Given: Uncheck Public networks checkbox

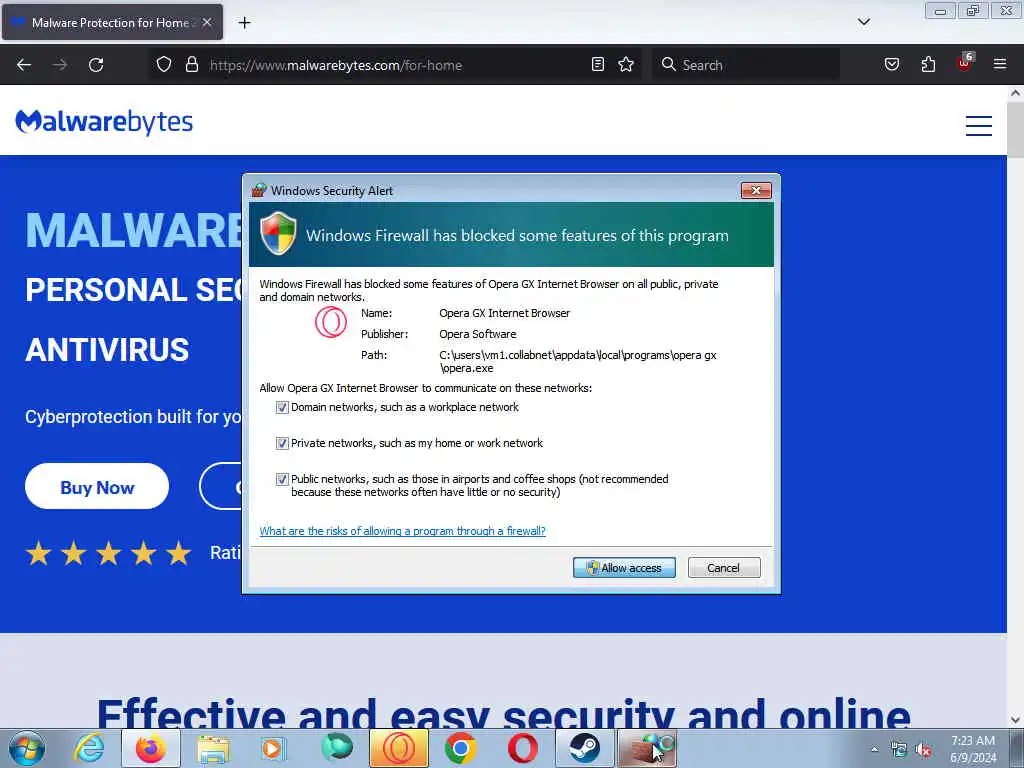Looking at the screenshot, I should (282, 479).
